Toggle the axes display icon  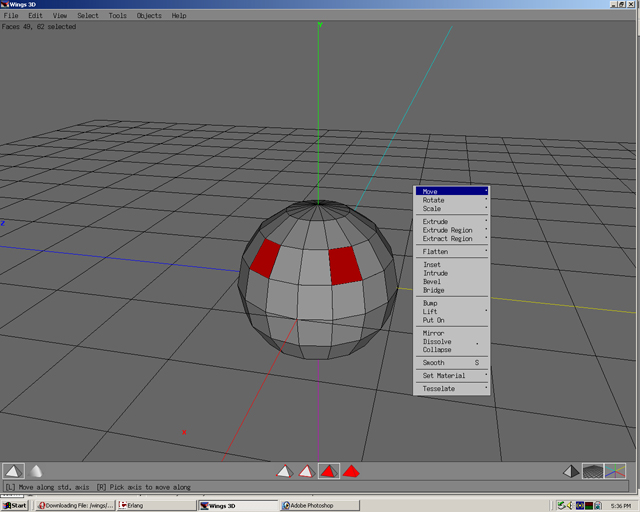pyautogui.click(x=616, y=471)
